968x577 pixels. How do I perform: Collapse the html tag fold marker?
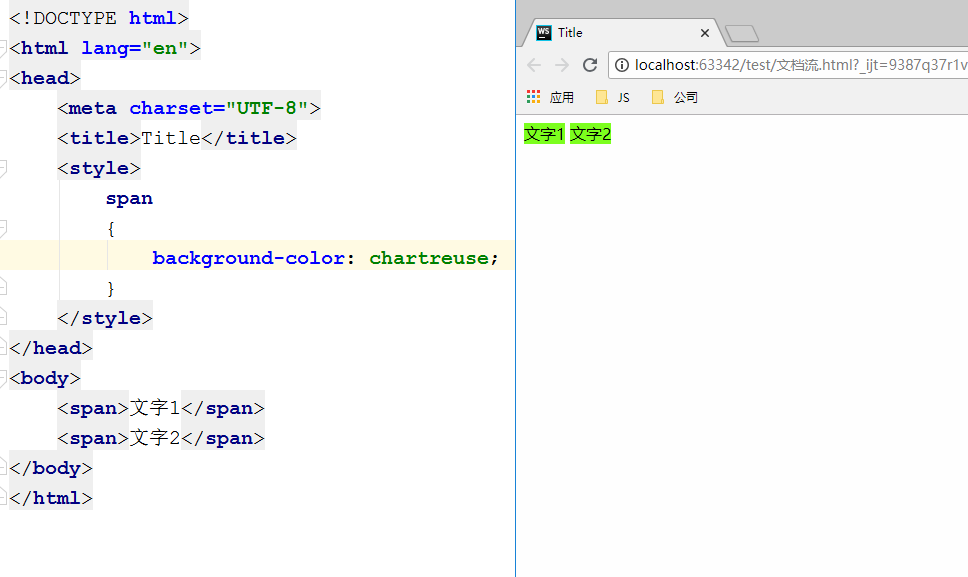click(2, 48)
